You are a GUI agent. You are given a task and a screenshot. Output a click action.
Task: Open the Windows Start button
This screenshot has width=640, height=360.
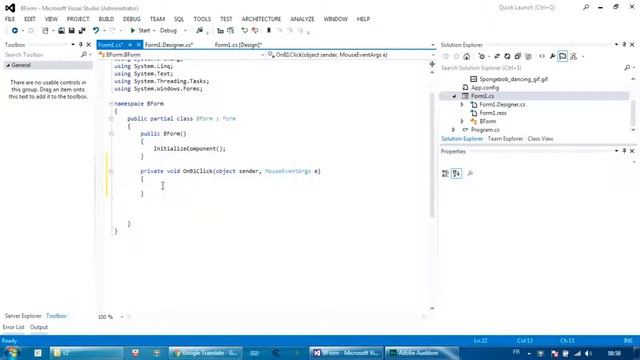(x=11, y=353)
